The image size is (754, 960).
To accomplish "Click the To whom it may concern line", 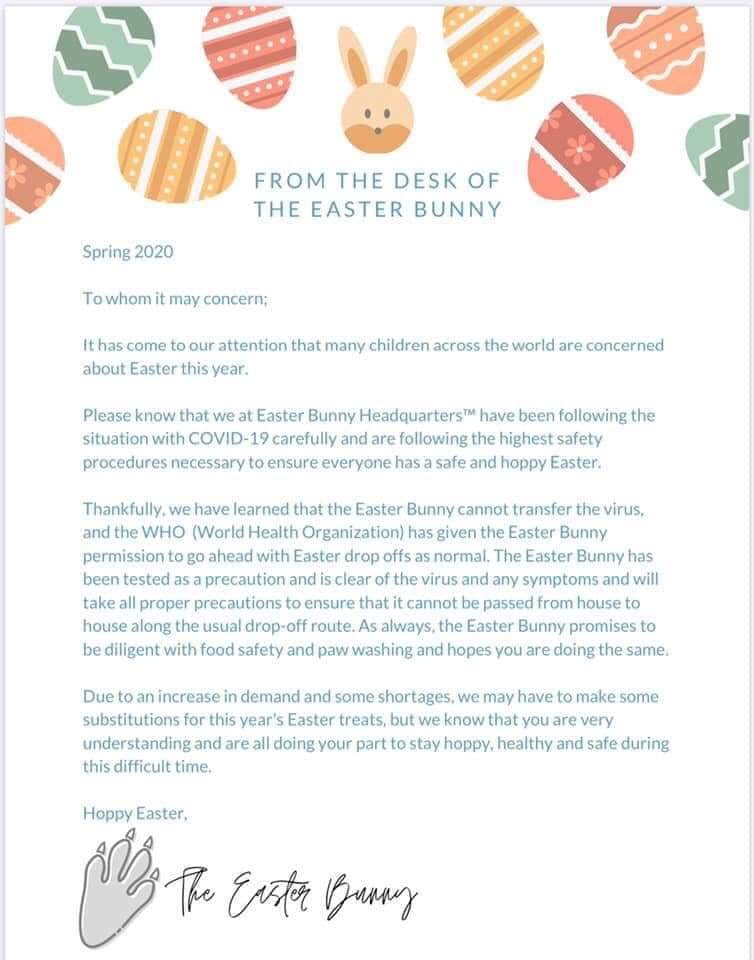I will tap(175, 299).
